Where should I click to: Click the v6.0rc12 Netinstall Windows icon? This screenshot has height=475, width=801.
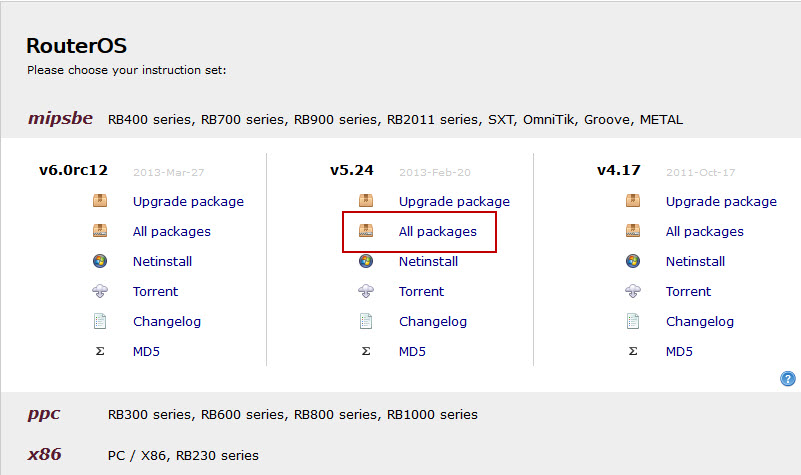(100, 261)
